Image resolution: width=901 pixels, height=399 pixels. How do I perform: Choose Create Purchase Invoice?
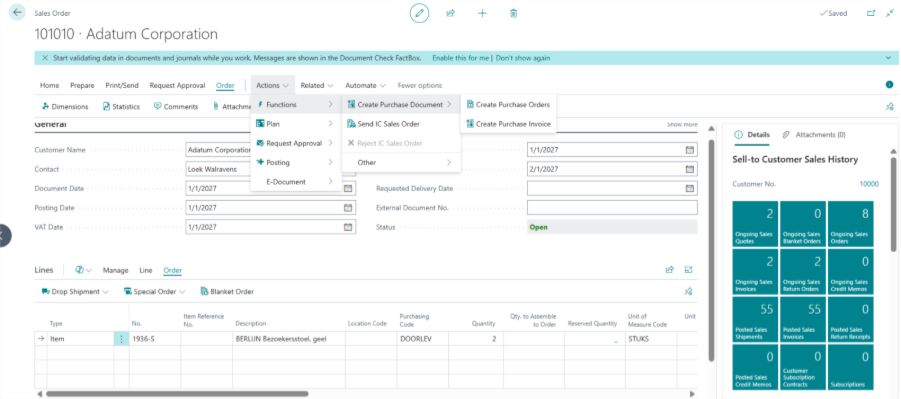click(509, 124)
